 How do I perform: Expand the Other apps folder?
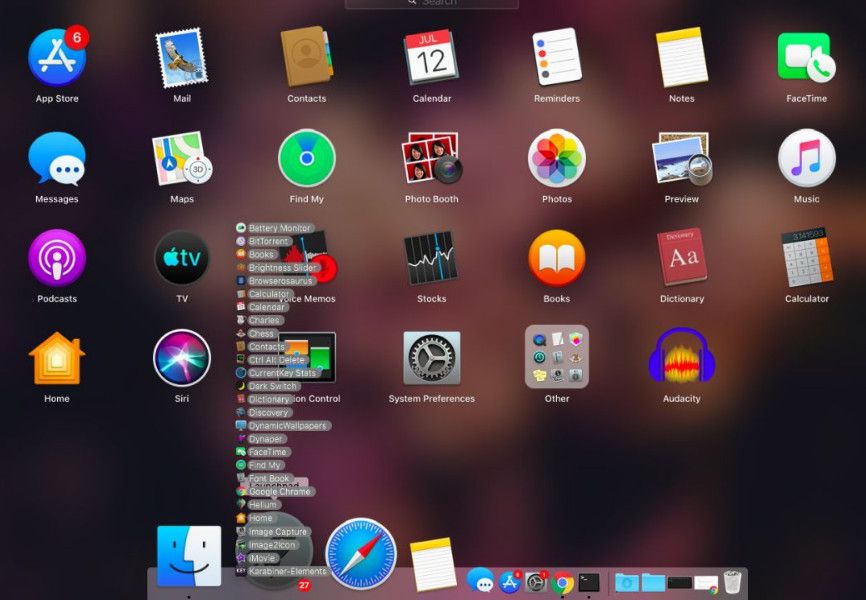pos(556,357)
